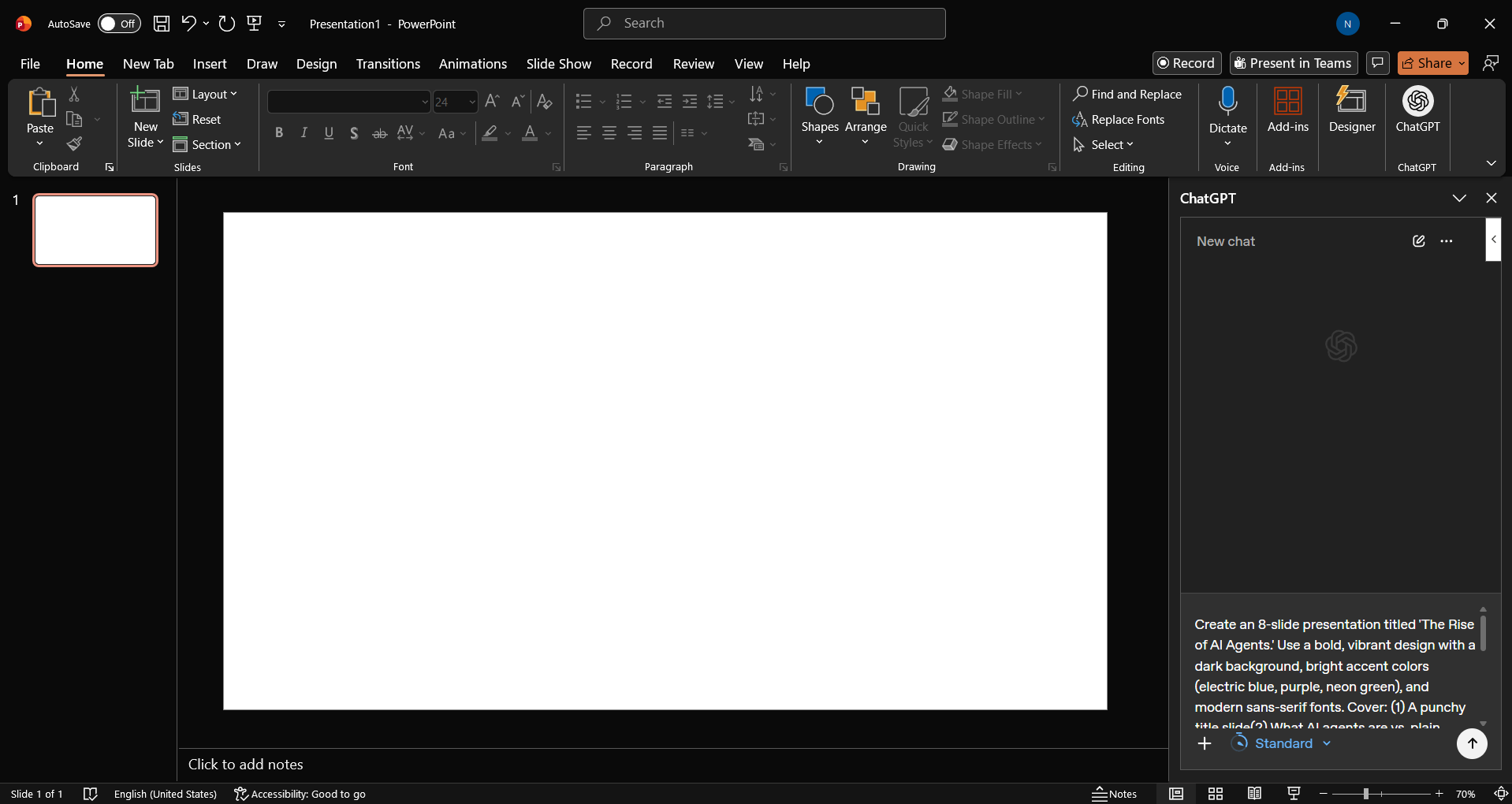This screenshot has width=1512, height=804.
Task: Open the Designer pane
Action: 1352,110
